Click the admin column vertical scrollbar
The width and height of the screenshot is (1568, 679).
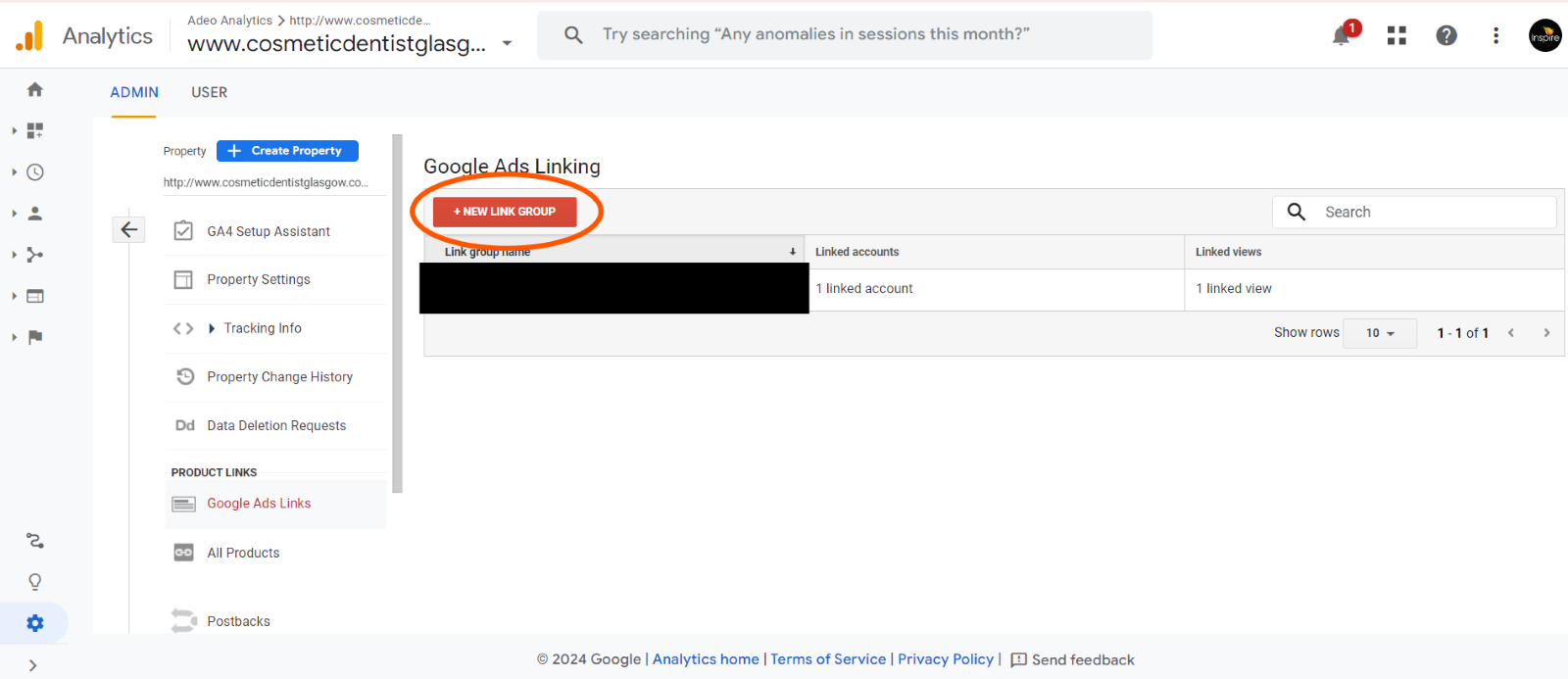coord(397,314)
